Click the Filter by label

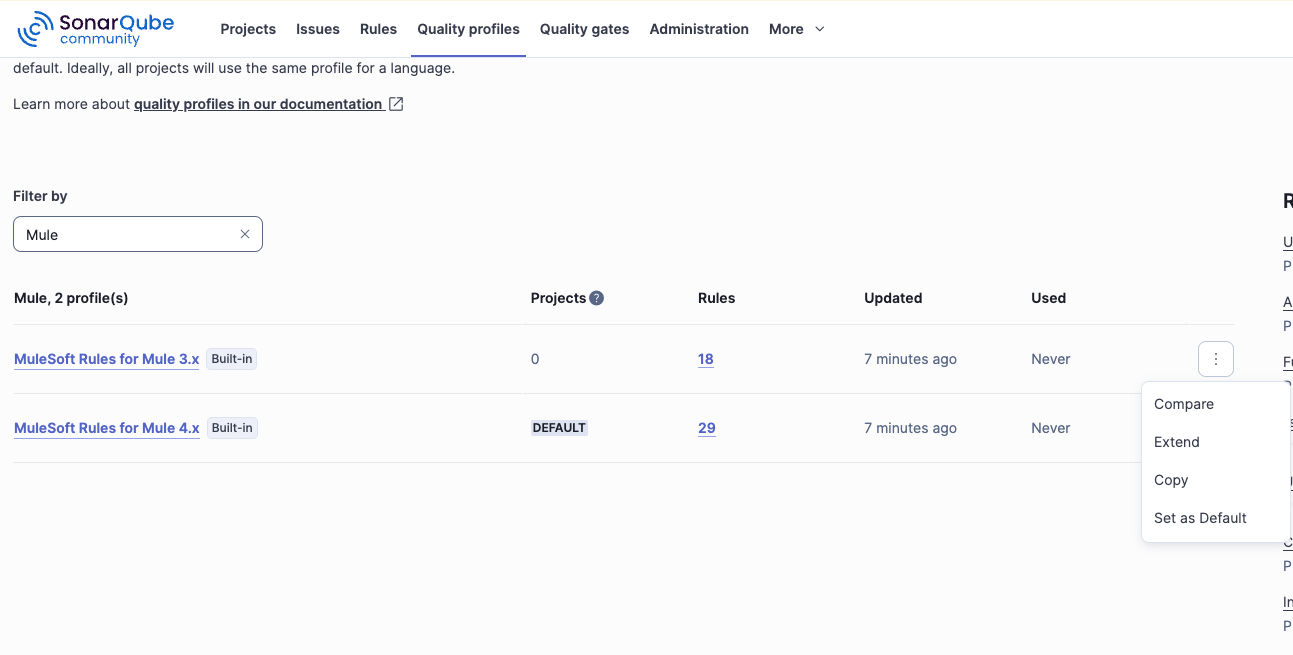[x=40, y=196]
